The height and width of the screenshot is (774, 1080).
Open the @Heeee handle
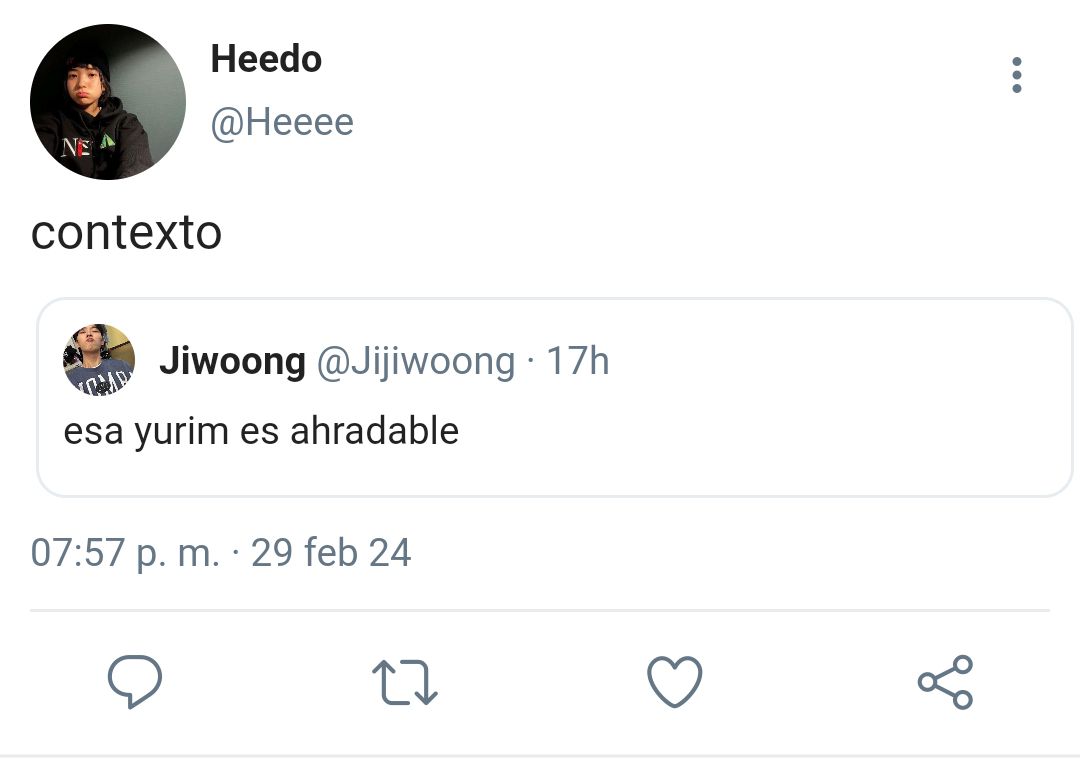click(x=282, y=123)
